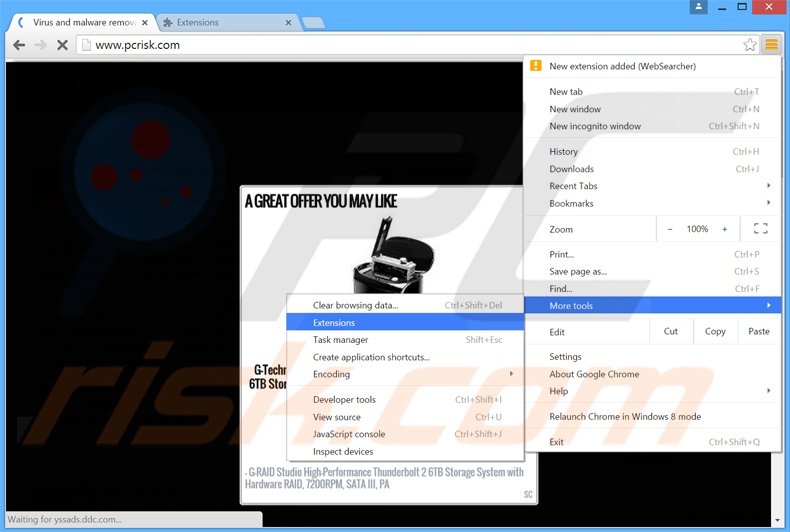
Task: Click the Copy button in Edit row
Action: pyautogui.click(x=715, y=331)
